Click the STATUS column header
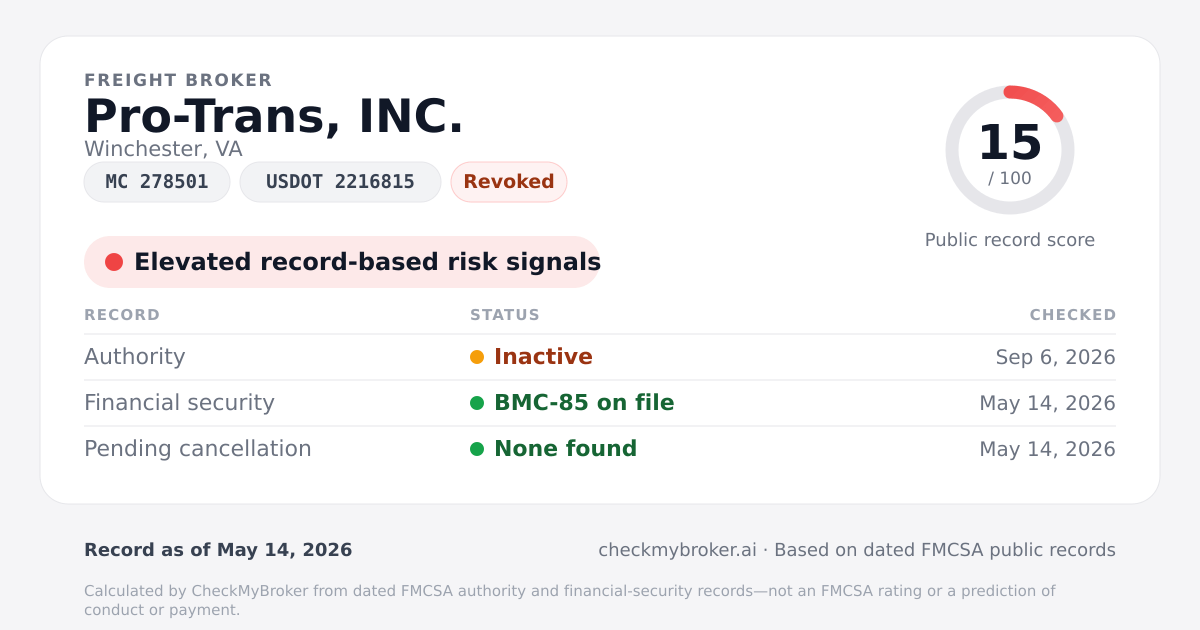Image resolution: width=1200 pixels, height=630 pixels. 505,315
